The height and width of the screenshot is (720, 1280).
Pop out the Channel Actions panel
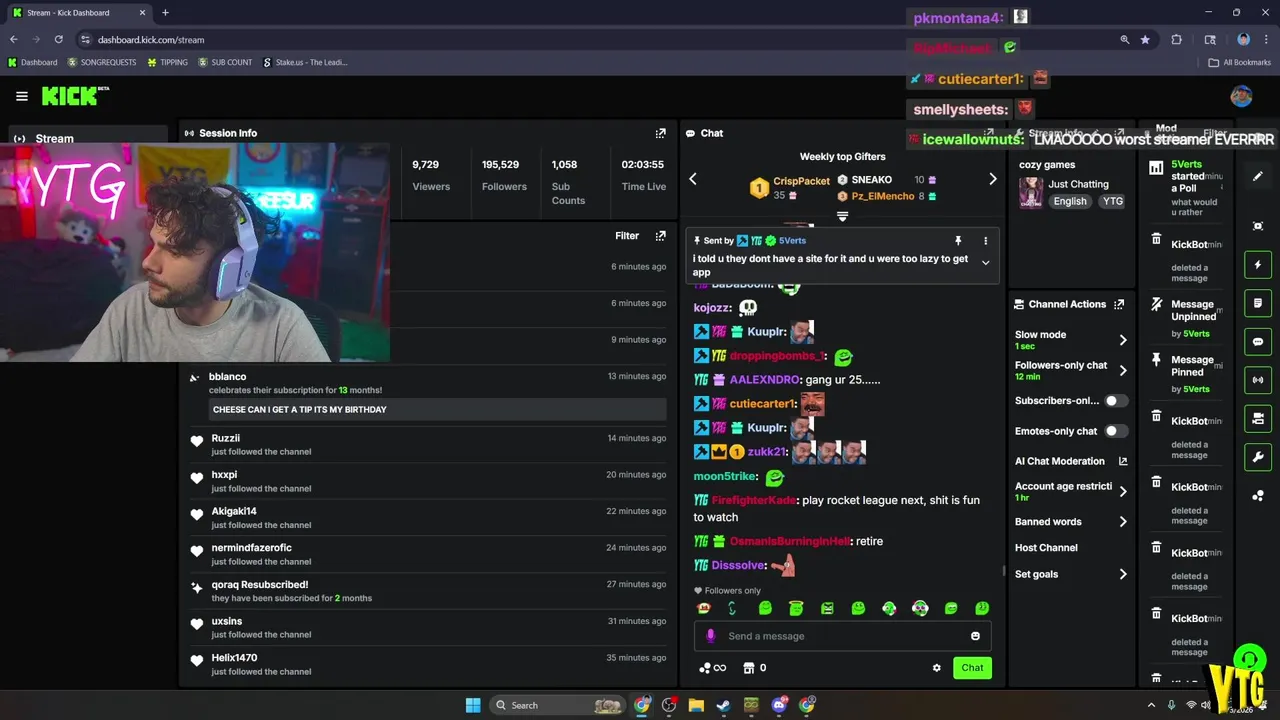click(1119, 304)
